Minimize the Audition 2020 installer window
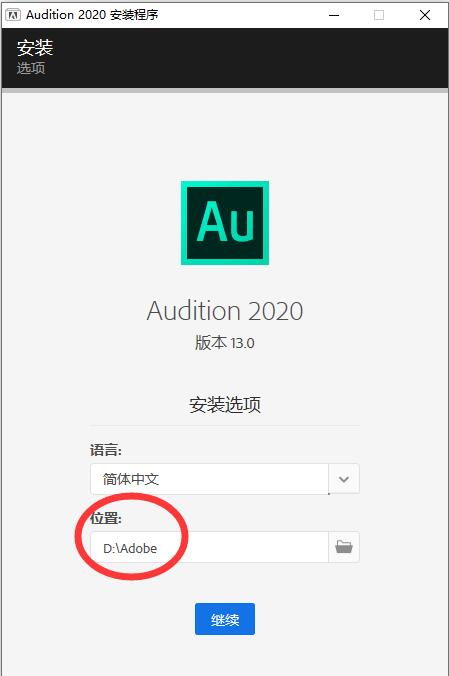449x676 pixels. click(334, 15)
